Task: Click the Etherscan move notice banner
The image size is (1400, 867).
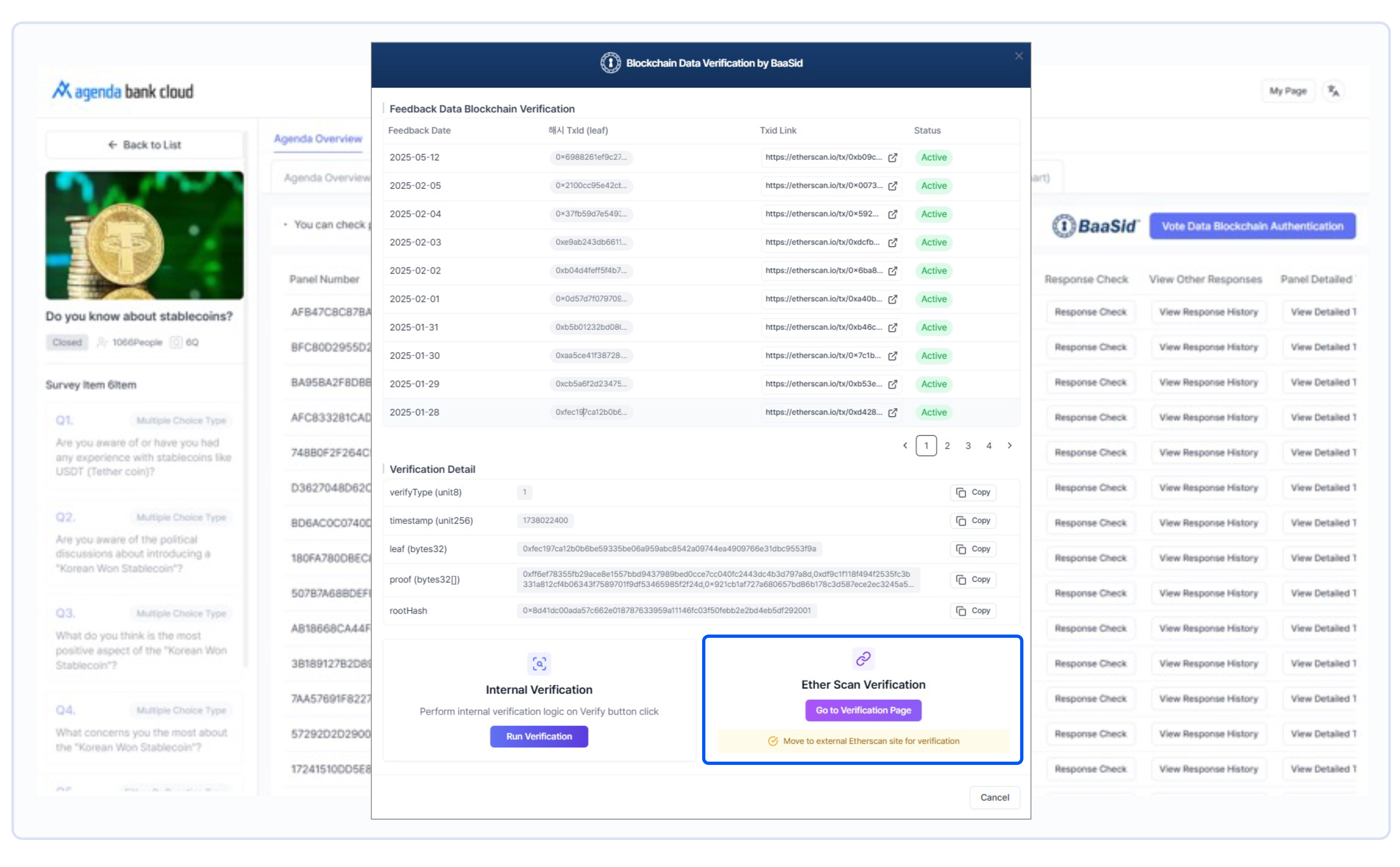Action: click(863, 741)
